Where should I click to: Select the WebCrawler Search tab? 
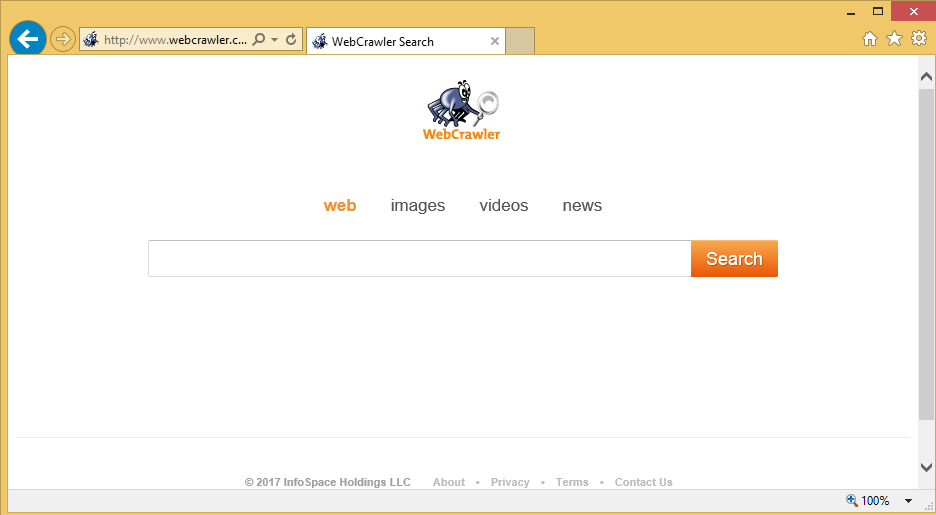pyautogui.click(x=406, y=41)
